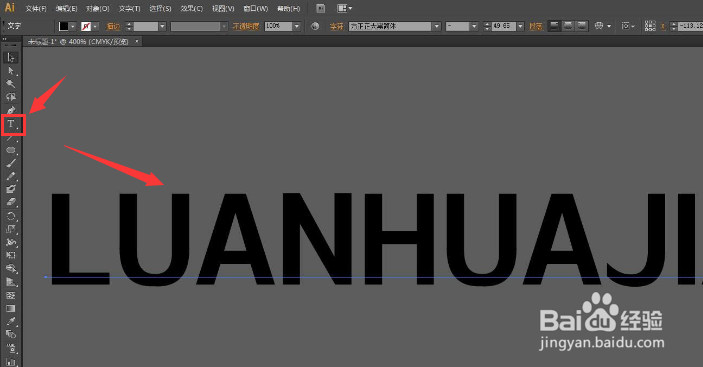Open the 选择(S) Select menu
The height and width of the screenshot is (367, 703).
tap(161, 9)
